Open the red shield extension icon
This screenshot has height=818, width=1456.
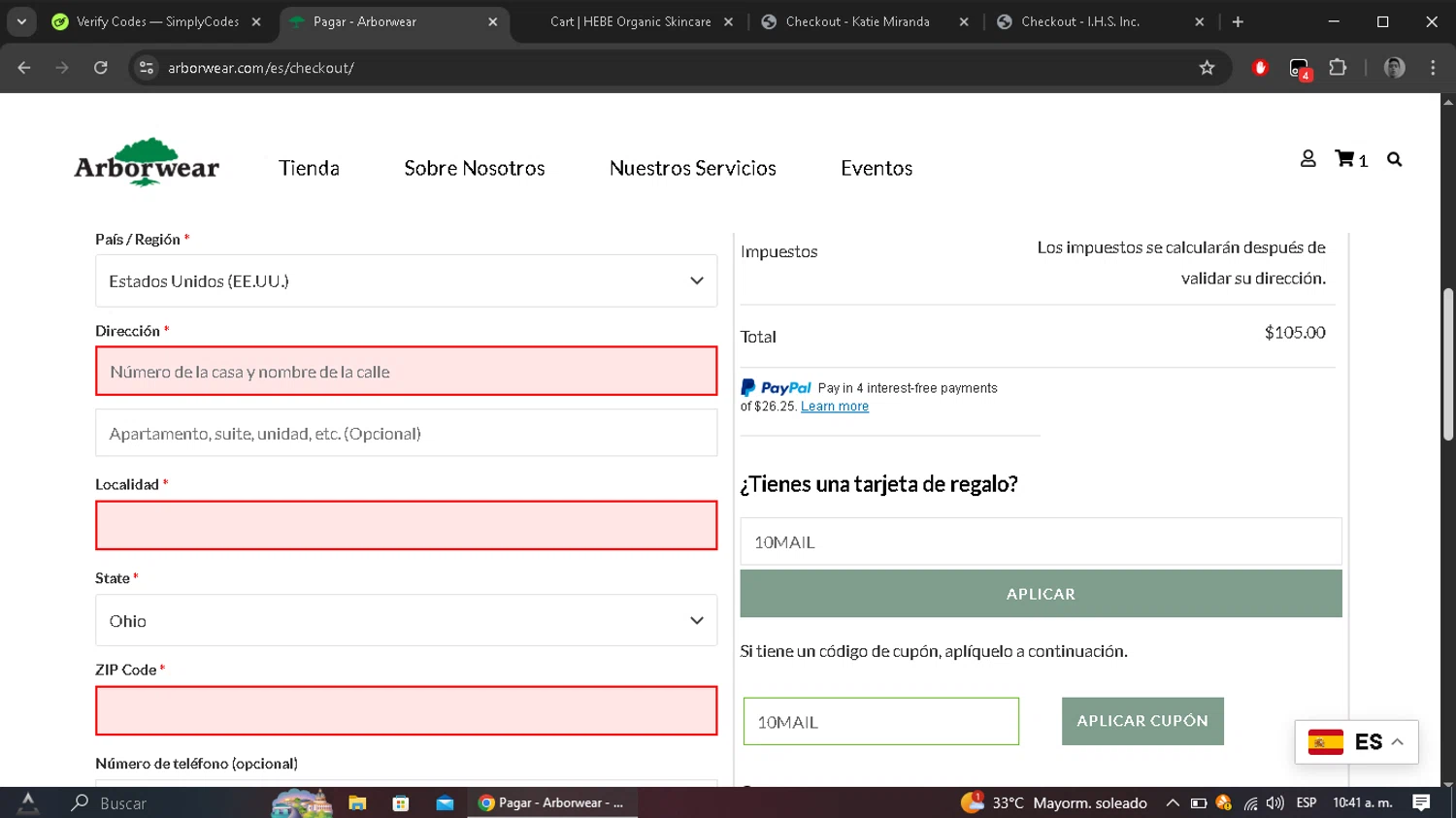tap(1260, 67)
